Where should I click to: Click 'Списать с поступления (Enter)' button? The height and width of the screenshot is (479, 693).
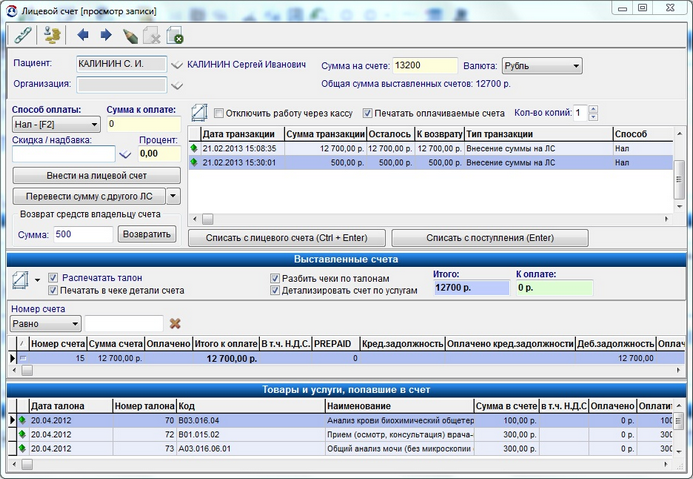490,238
